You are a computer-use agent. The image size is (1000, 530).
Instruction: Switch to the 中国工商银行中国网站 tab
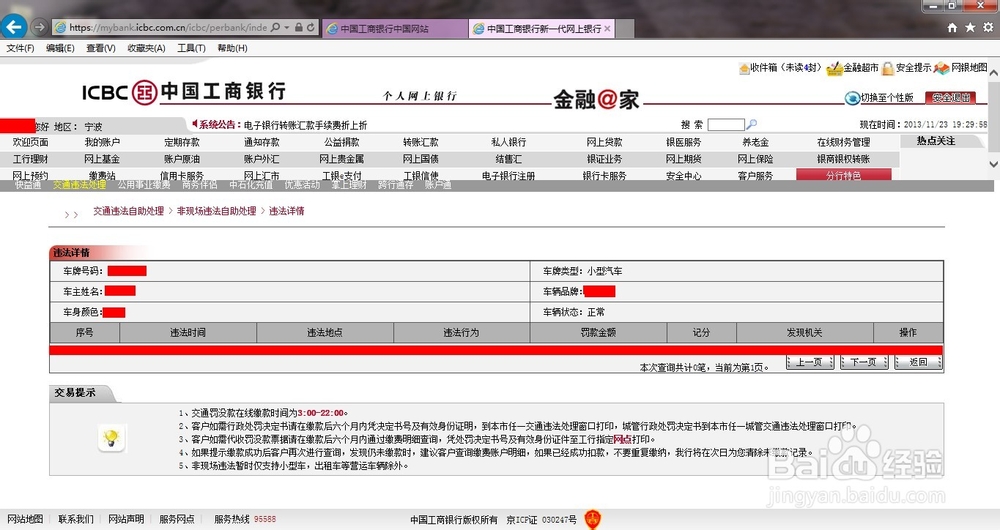click(395, 29)
